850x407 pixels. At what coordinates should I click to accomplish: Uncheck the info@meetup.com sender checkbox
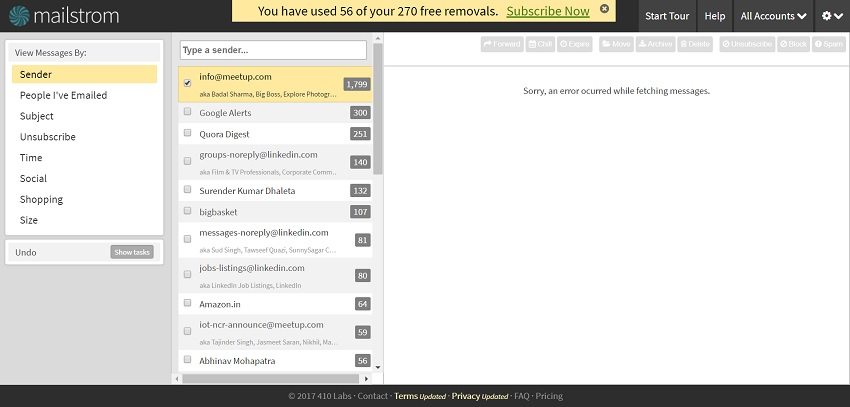(188, 83)
